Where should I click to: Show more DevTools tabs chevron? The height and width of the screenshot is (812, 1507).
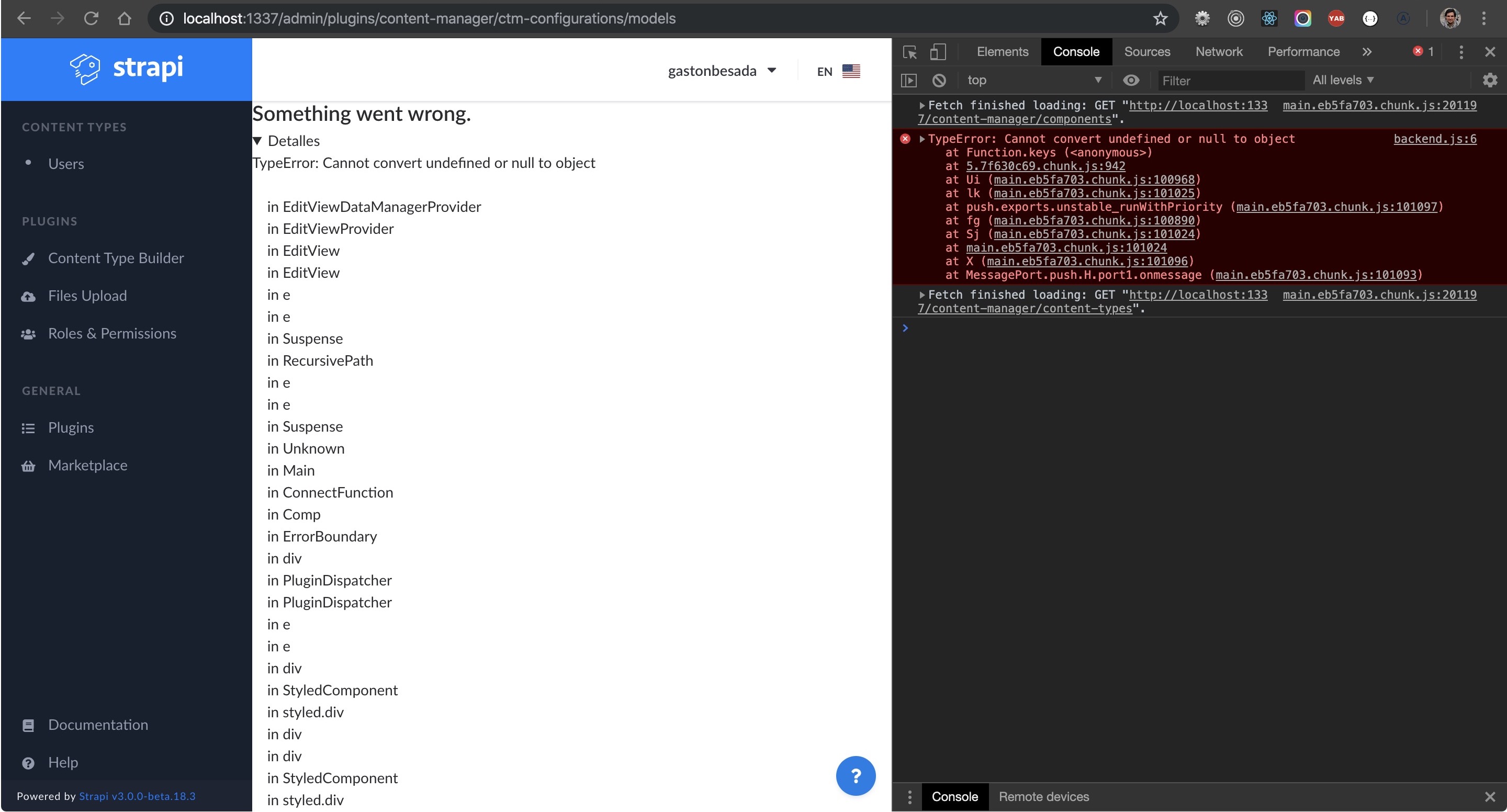[x=1367, y=52]
